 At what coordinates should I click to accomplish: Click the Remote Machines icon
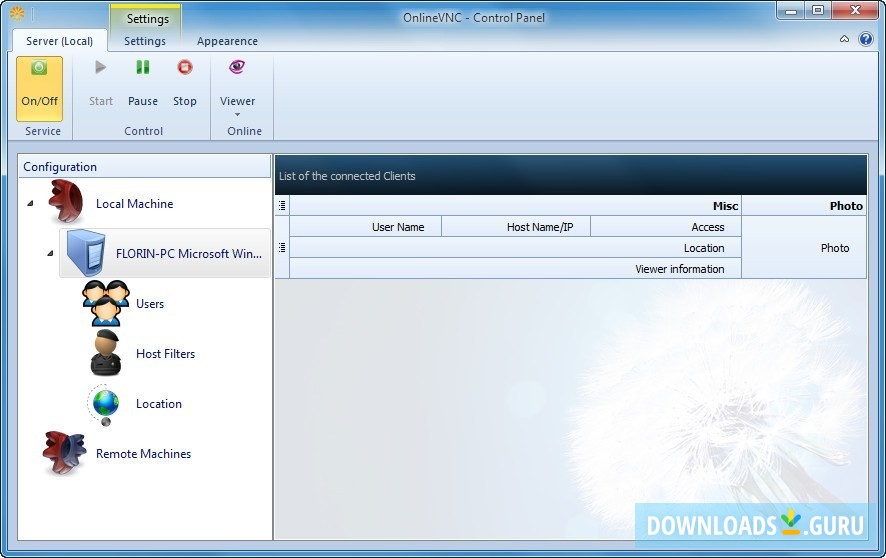pyautogui.click(x=64, y=452)
